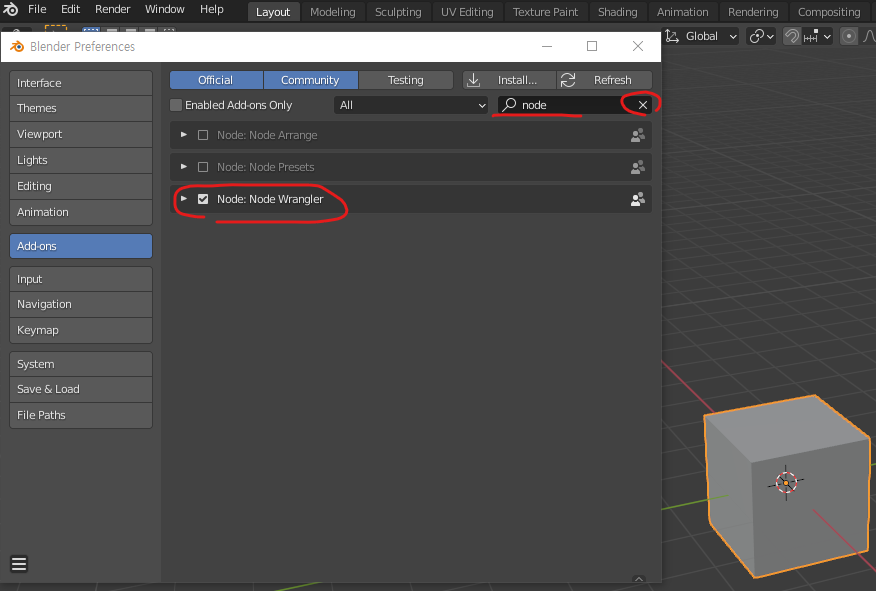Toggle the Testing support level filter
Viewport: 876px width, 591px height.
tap(406, 80)
